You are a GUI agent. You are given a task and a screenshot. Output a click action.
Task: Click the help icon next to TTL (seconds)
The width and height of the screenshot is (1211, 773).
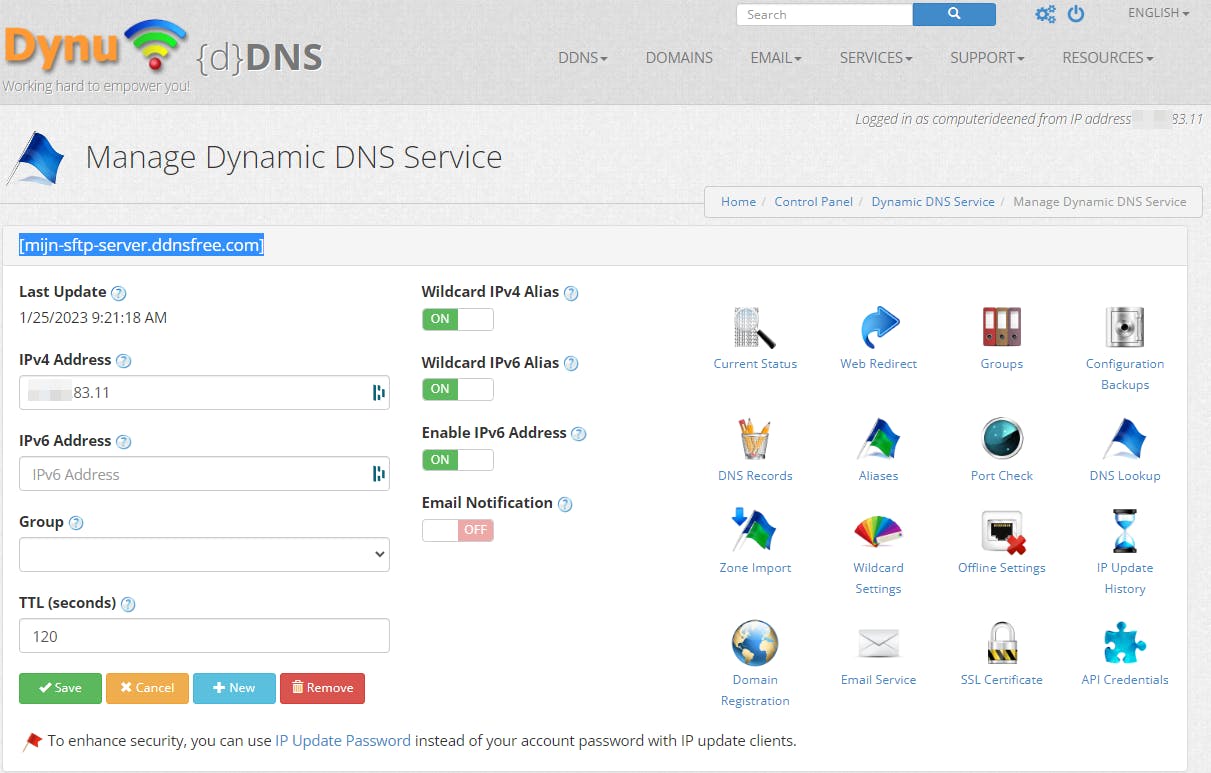coord(128,604)
